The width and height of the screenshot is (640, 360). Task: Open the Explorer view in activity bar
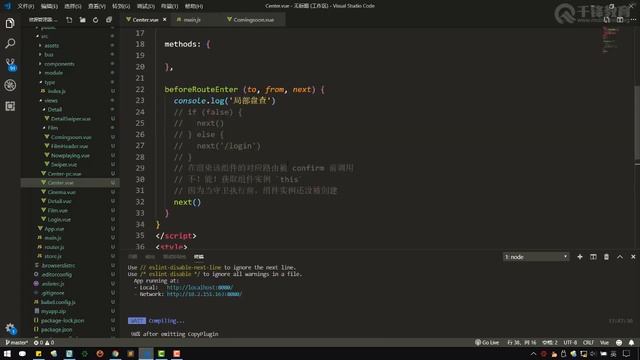click(10, 23)
